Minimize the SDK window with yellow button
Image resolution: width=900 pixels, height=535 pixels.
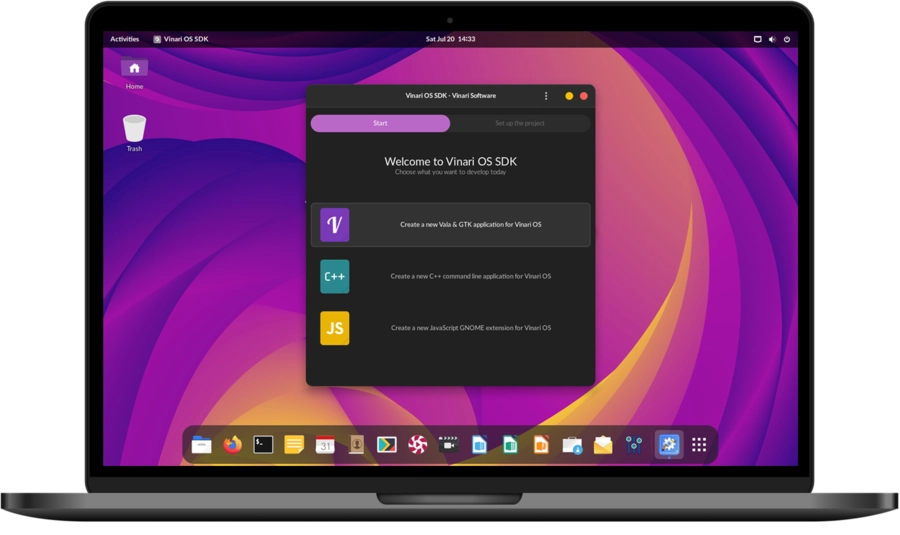click(569, 96)
